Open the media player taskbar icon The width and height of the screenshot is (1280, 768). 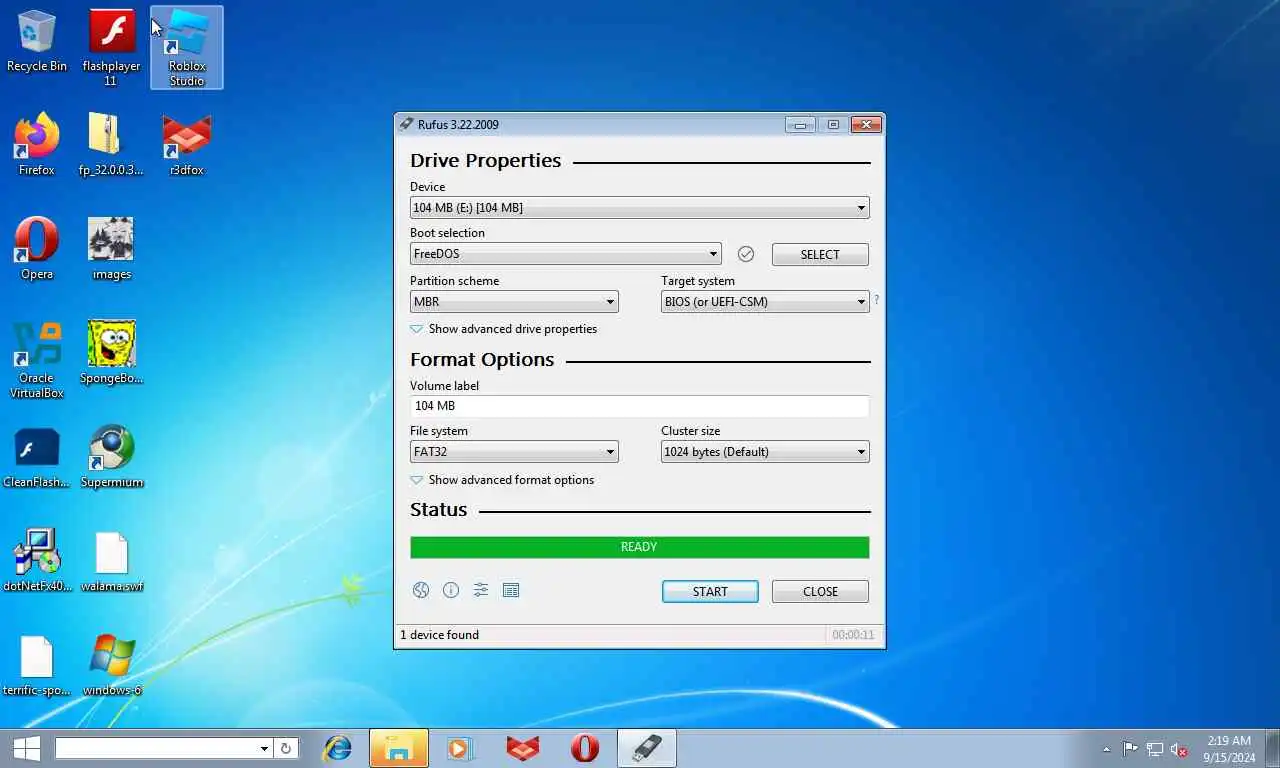tap(460, 748)
